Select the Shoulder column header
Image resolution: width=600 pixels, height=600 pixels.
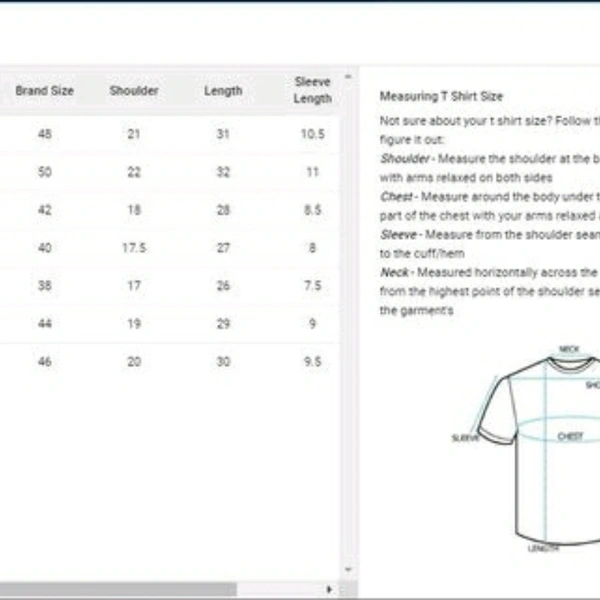pyautogui.click(x=134, y=91)
